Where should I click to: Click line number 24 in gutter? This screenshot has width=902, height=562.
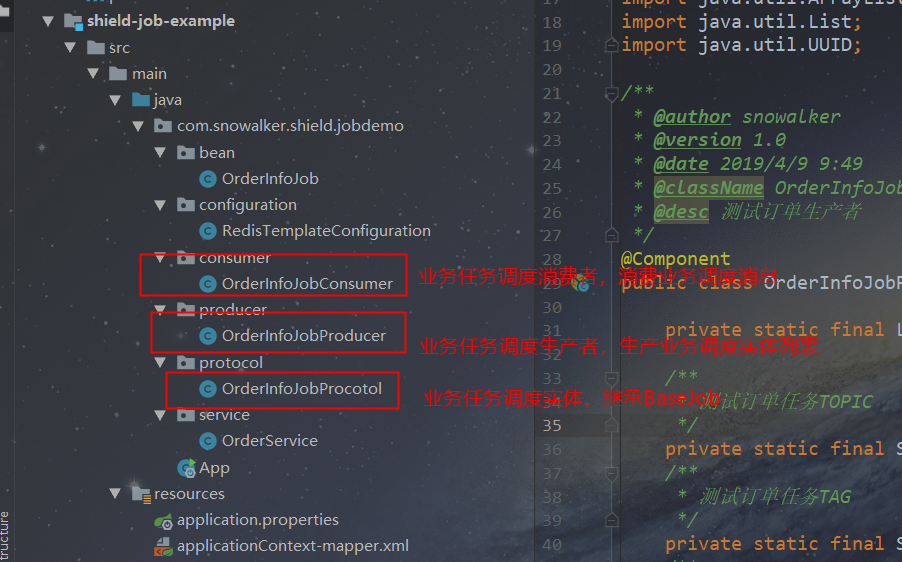coord(552,165)
